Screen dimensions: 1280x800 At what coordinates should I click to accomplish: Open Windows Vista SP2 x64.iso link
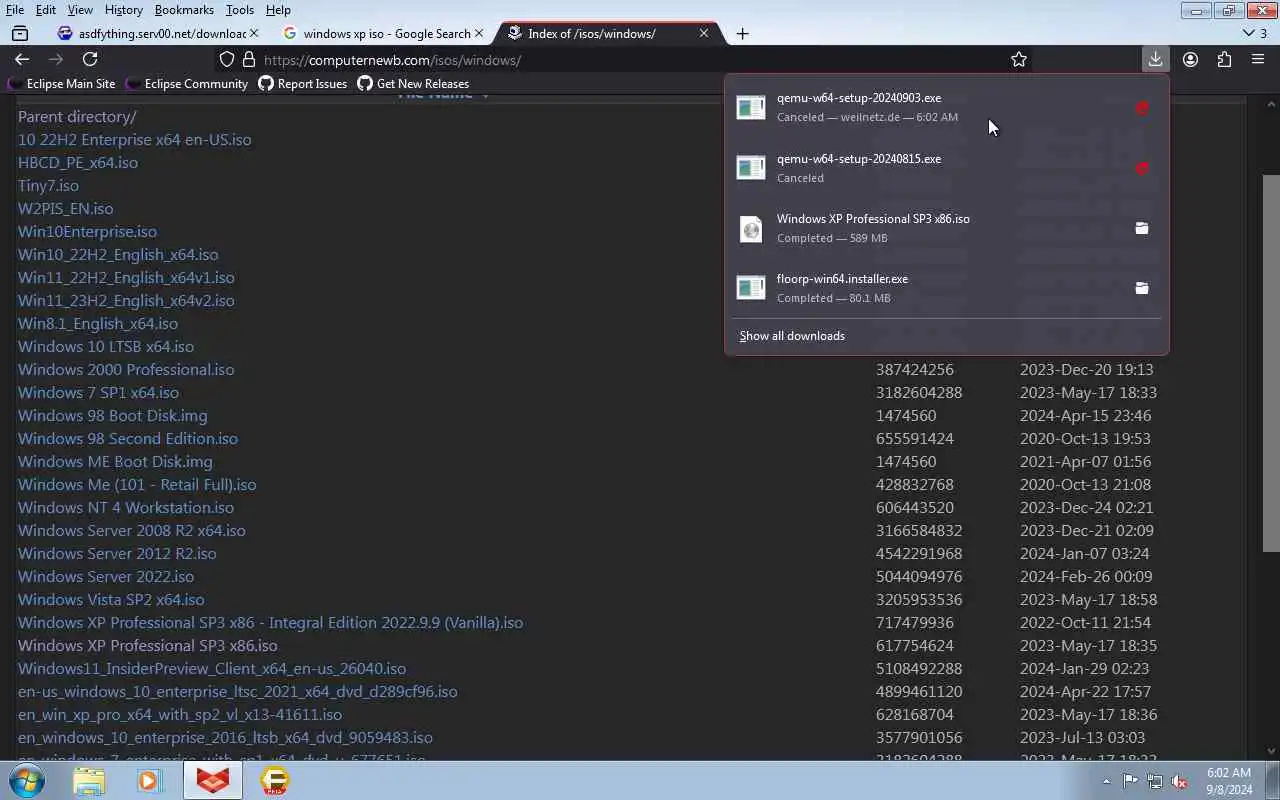pos(111,599)
